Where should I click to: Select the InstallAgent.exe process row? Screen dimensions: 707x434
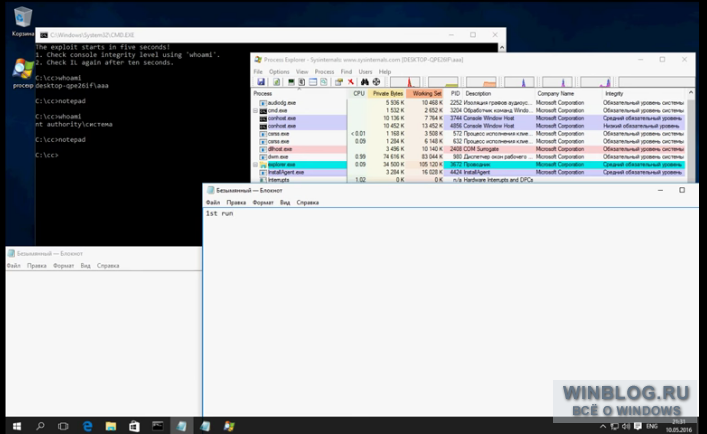468,172
